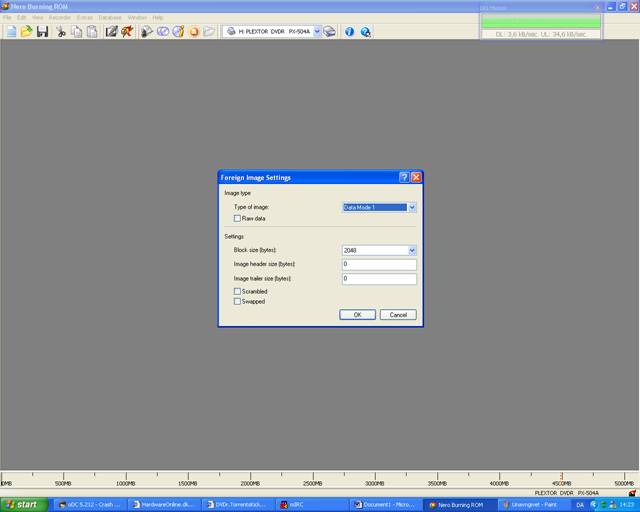The height and width of the screenshot is (512, 640).
Task: Click the Windows Start button
Action: 22,504
